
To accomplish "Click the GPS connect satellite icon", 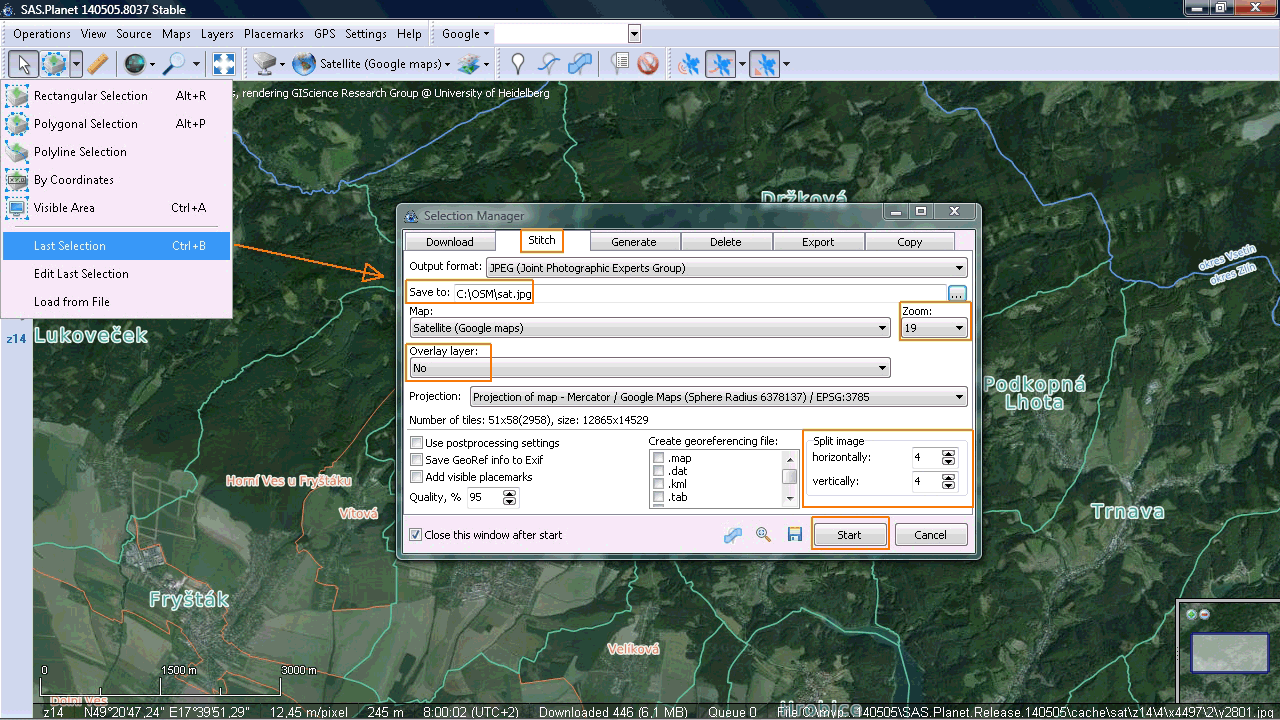I will 688,64.
